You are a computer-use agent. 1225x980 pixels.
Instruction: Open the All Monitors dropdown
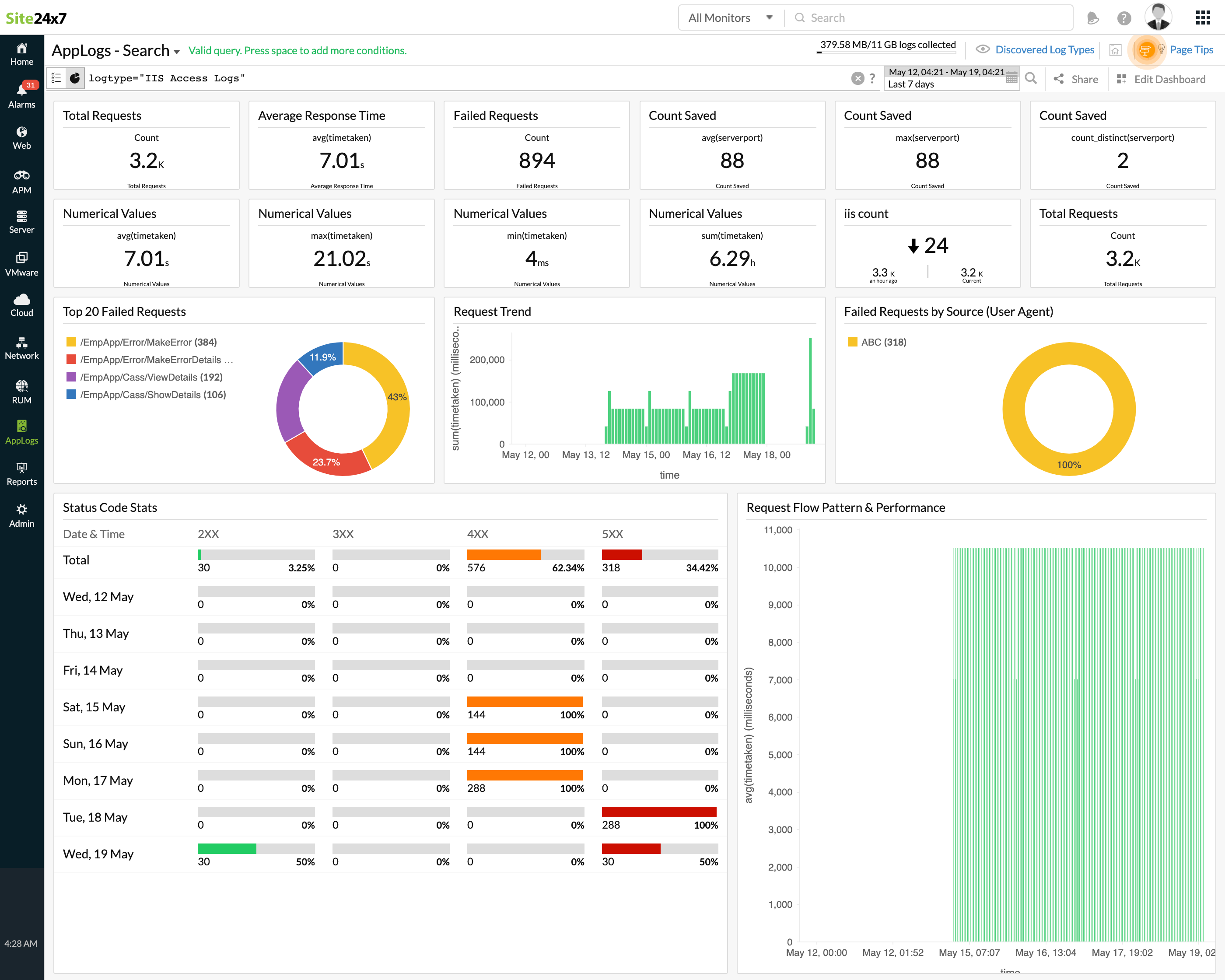(x=730, y=17)
